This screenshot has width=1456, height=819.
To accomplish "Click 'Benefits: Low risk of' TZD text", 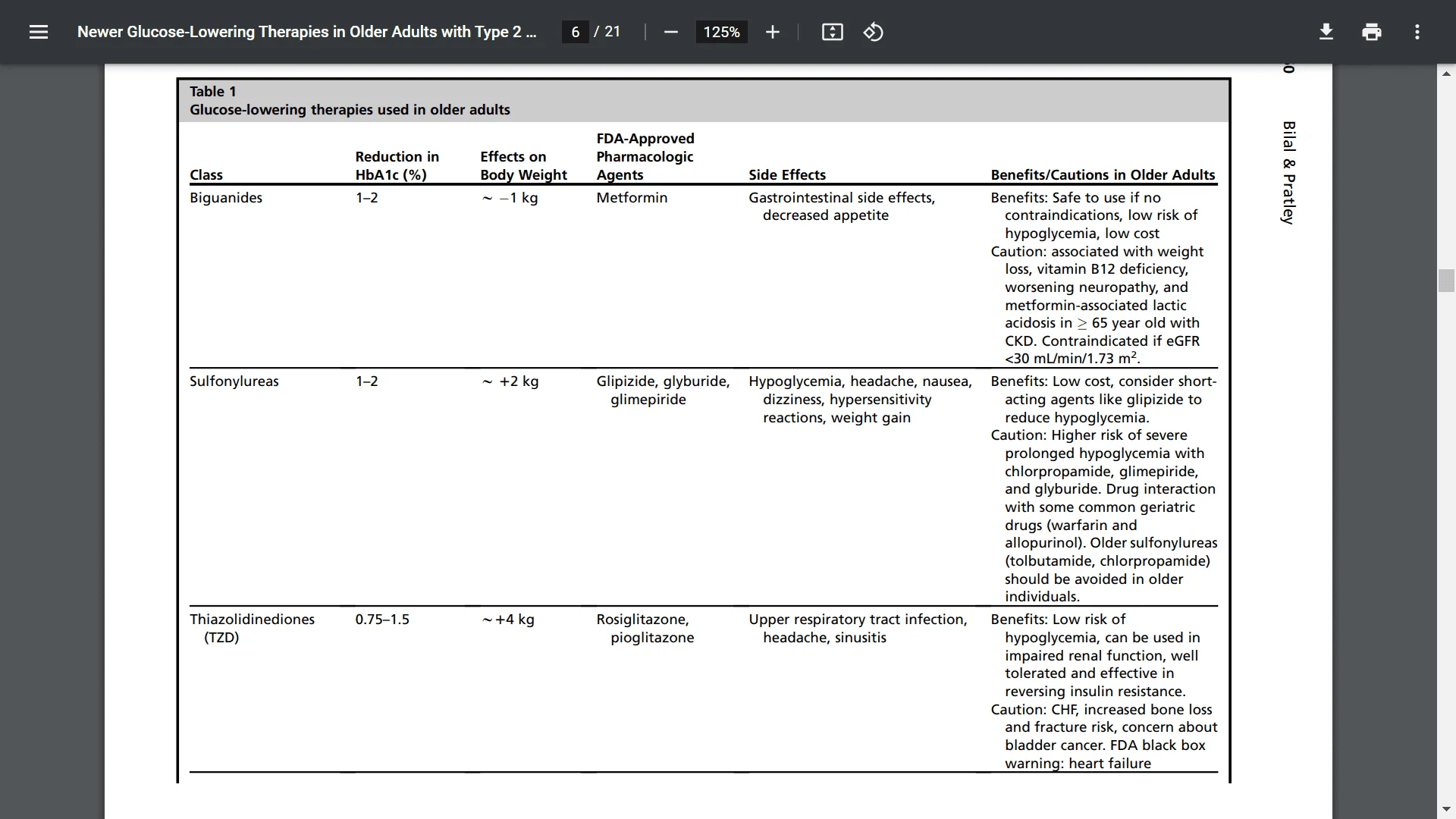I will 1058,620.
